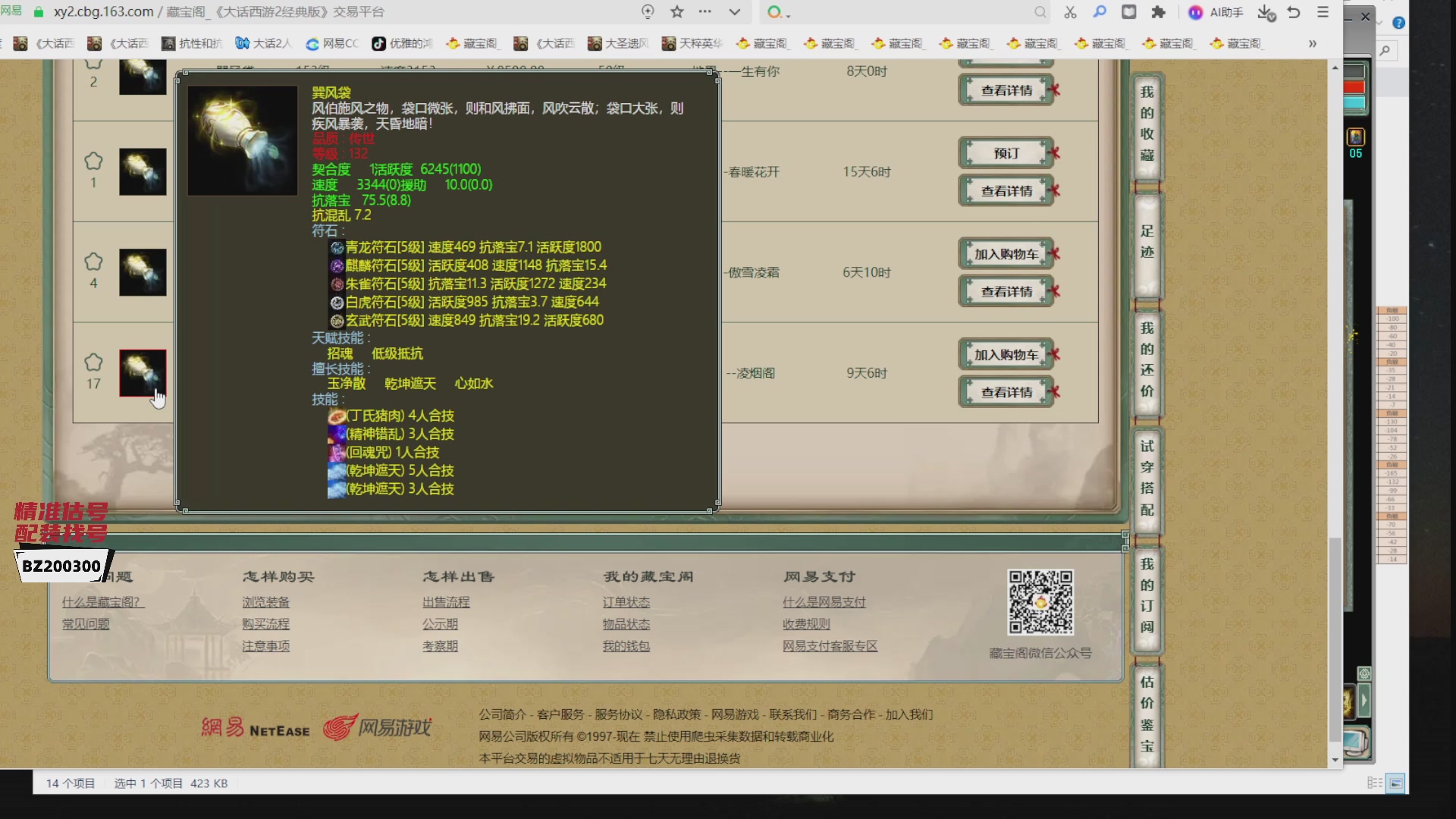Open the 购买流程 link
The image size is (1456, 819).
[x=265, y=624]
